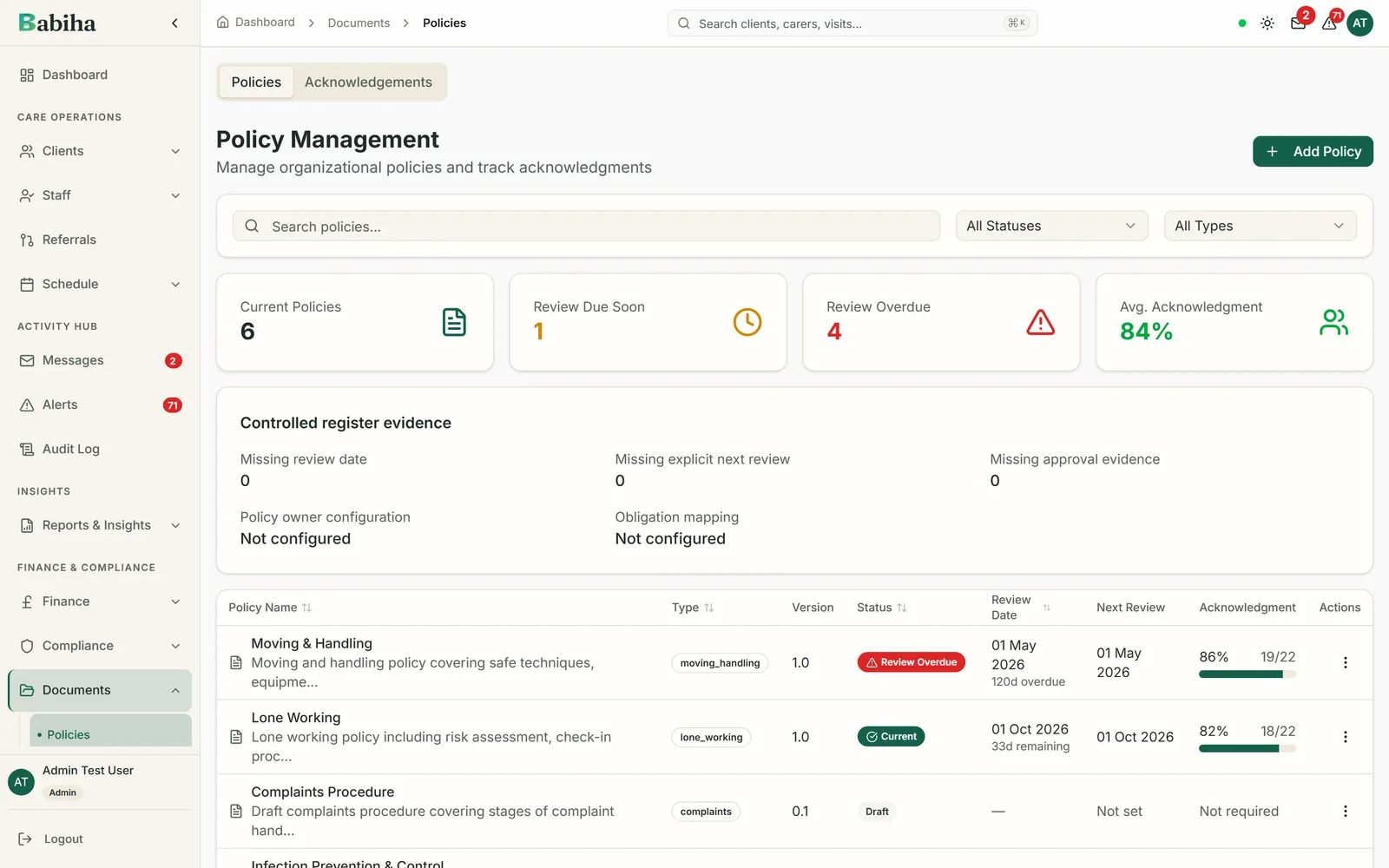Click the moving_handling type tag
The image size is (1389, 868).
720,663
